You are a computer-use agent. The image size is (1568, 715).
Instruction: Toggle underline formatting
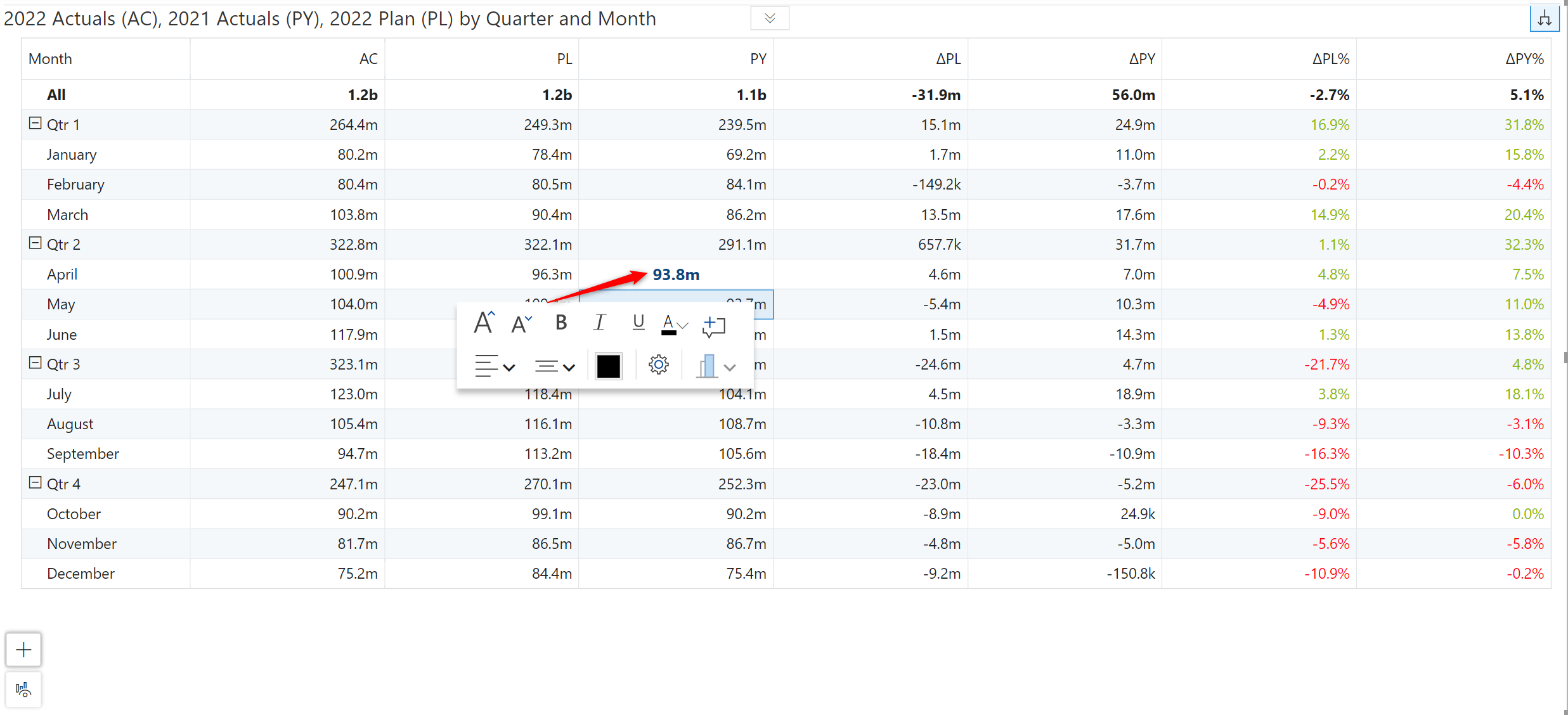[638, 323]
